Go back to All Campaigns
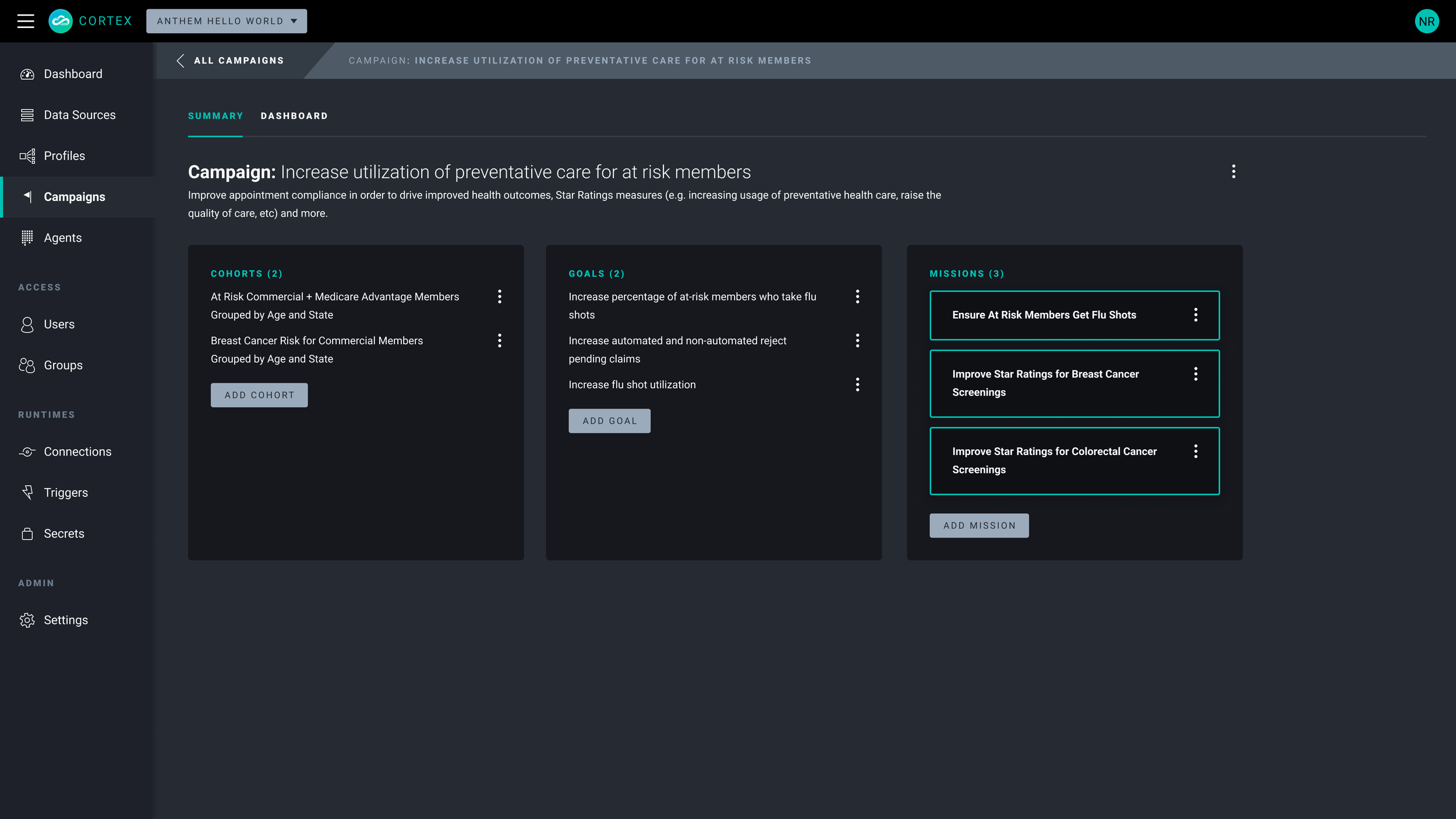This screenshot has width=1456, height=819. (231, 61)
